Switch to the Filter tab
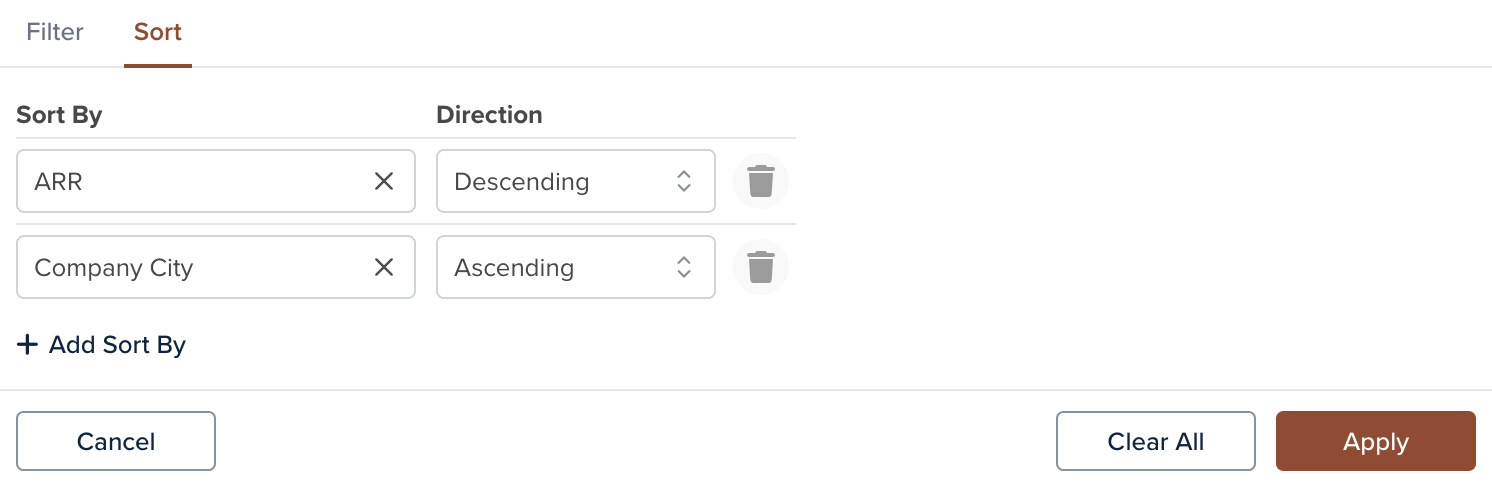The image size is (1492, 488). [x=55, y=32]
